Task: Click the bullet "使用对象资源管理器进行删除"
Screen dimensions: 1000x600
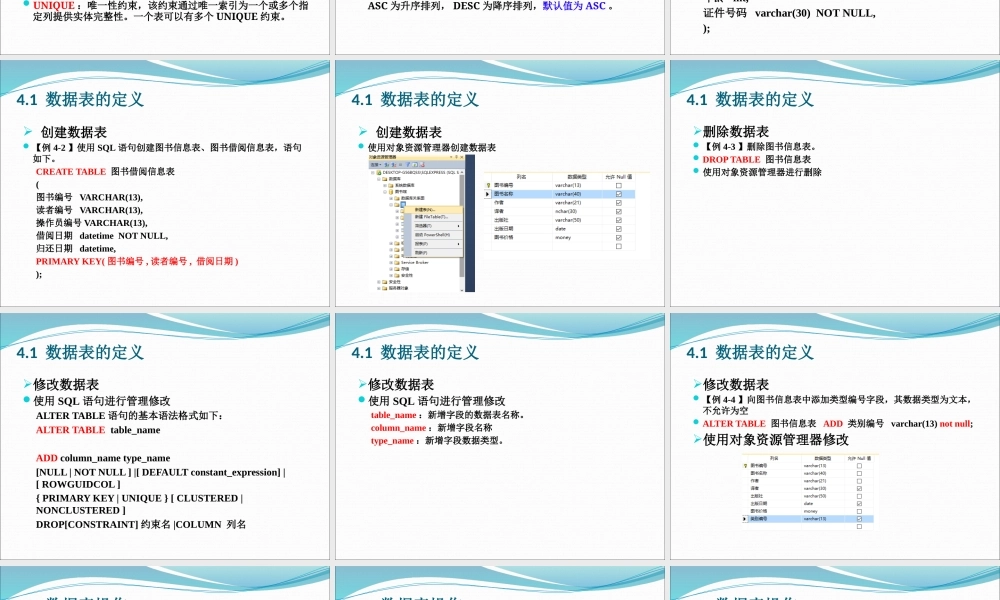Action: point(762,172)
